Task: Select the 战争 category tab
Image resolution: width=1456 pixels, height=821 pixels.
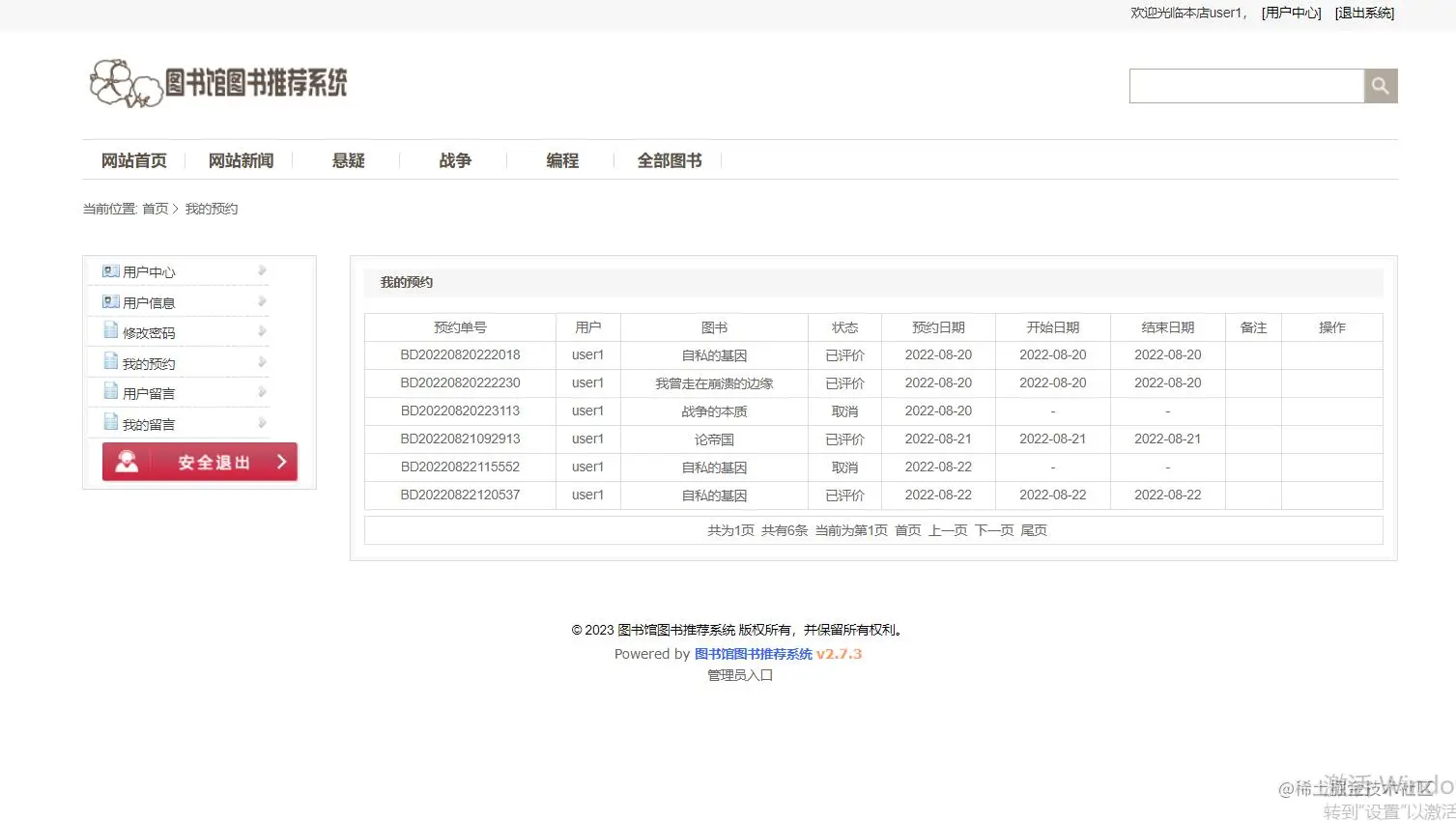Action: point(455,160)
